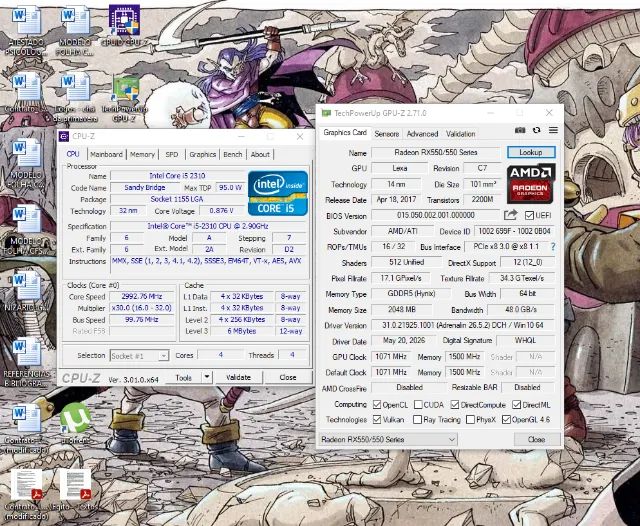The width and height of the screenshot is (640, 526).
Task: Click the Memory Type value GDDR5 (Hynix)
Action: click(411, 293)
